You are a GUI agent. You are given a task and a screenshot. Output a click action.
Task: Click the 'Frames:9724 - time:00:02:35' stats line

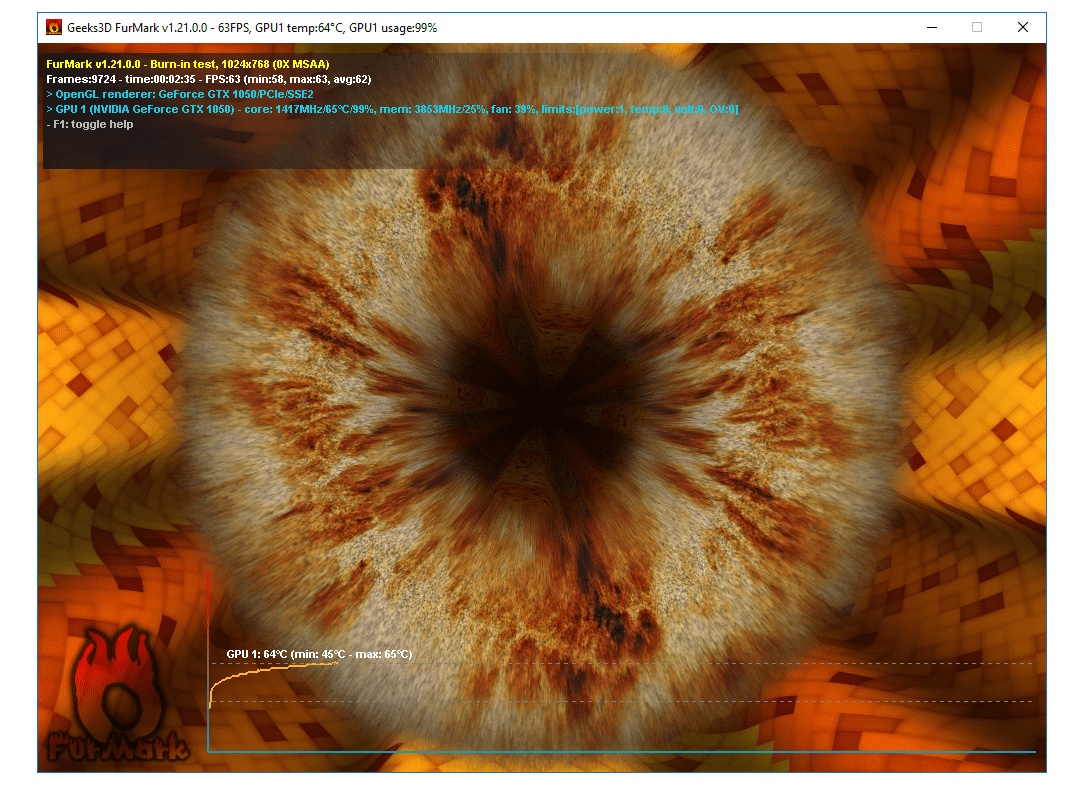point(209,79)
